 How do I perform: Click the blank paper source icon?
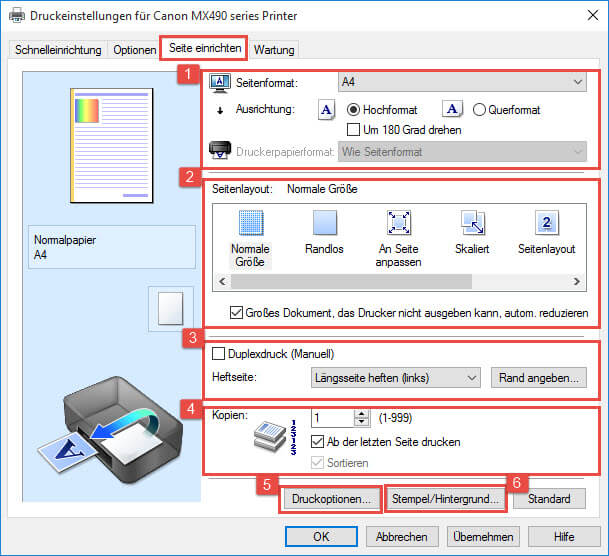pos(171,309)
